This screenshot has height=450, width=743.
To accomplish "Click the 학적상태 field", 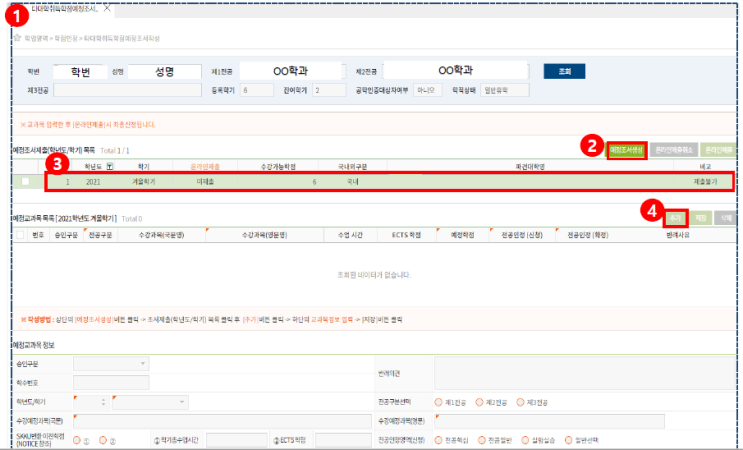I will (x=504, y=90).
